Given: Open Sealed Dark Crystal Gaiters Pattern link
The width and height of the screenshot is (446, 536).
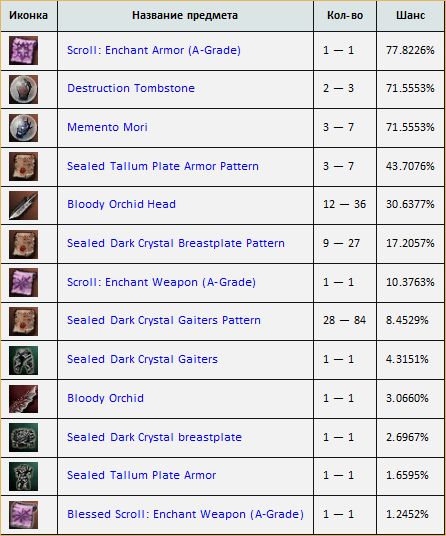Looking at the screenshot, I should pyautogui.click(x=164, y=320).
